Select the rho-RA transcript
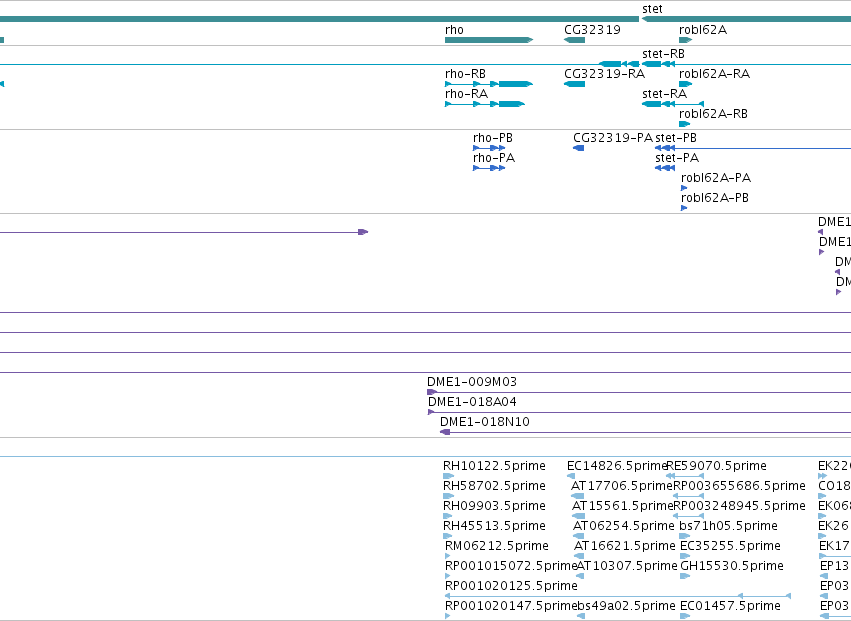Viewport: 851px width, 621px height. [485, 104]
